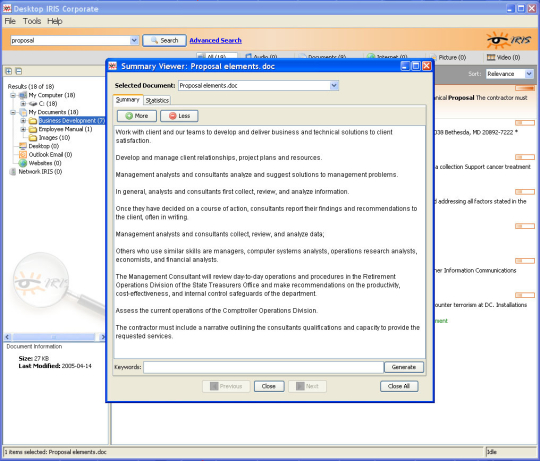540x461 pixels.
Task: Click the Idle status indicator
Action: pos(492,452)
